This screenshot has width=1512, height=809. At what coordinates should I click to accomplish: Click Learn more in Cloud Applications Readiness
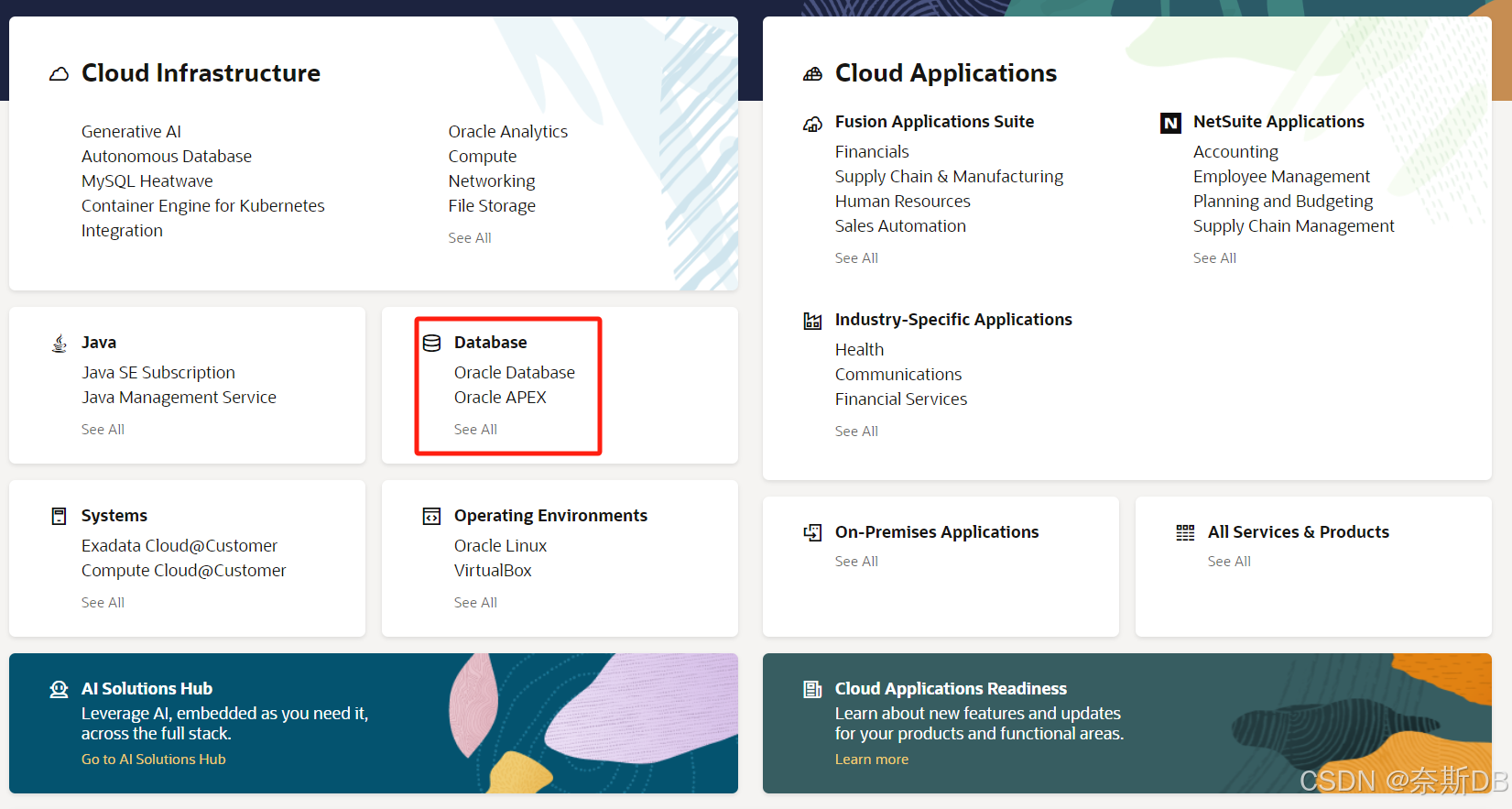pos(872,760)
